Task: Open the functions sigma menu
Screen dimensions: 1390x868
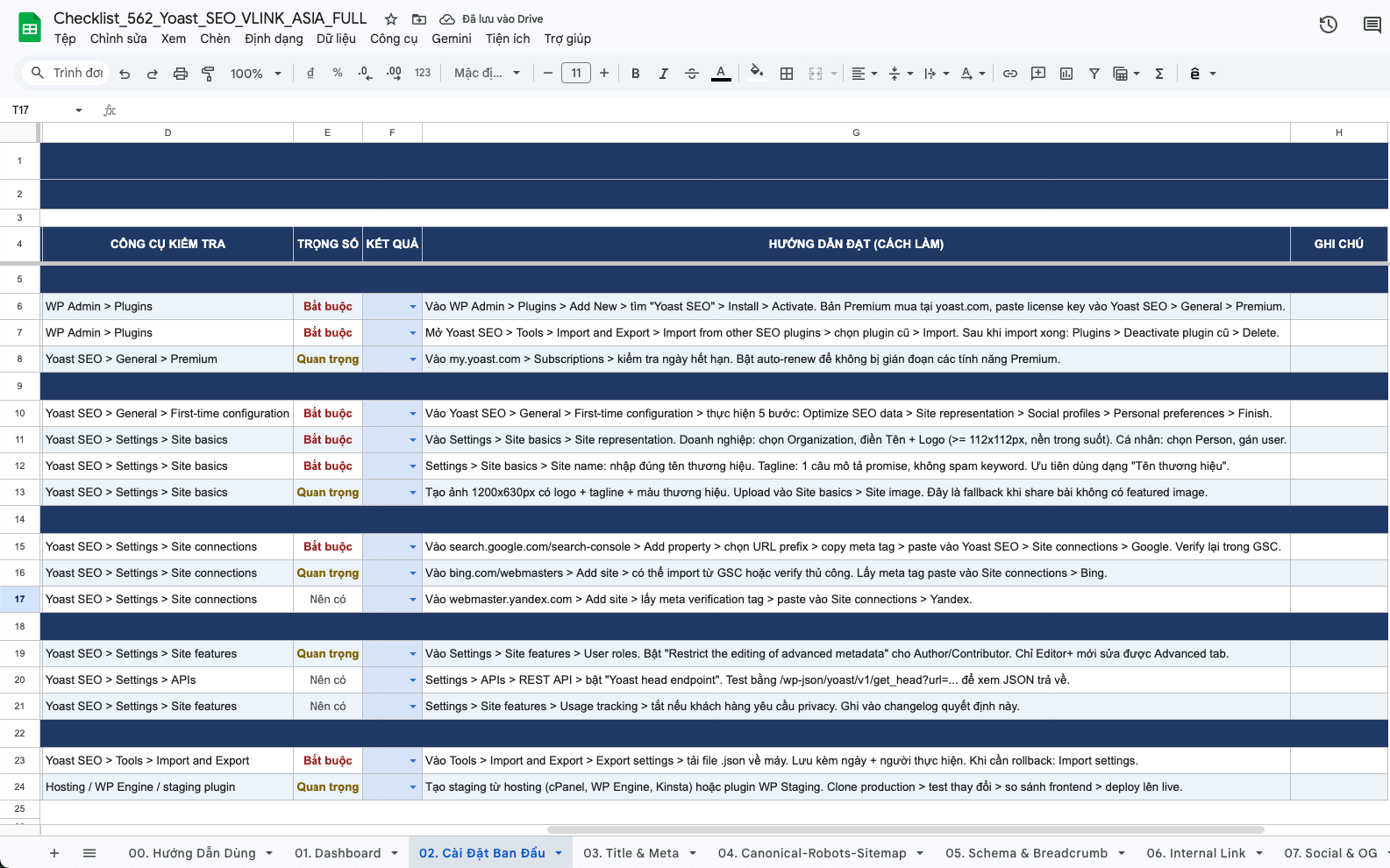Action: (1159, 74)
